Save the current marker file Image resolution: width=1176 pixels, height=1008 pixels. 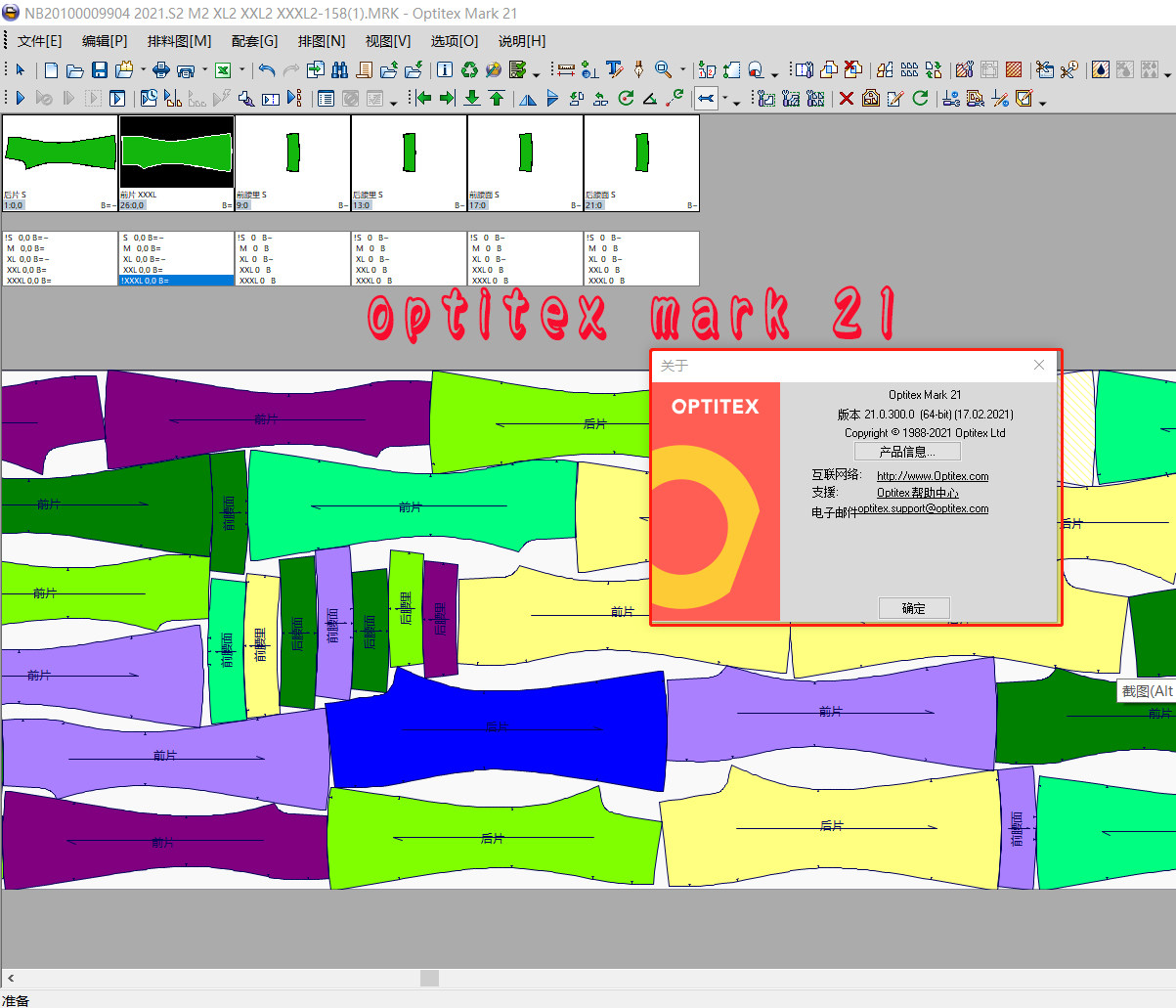tap(101, 69)
